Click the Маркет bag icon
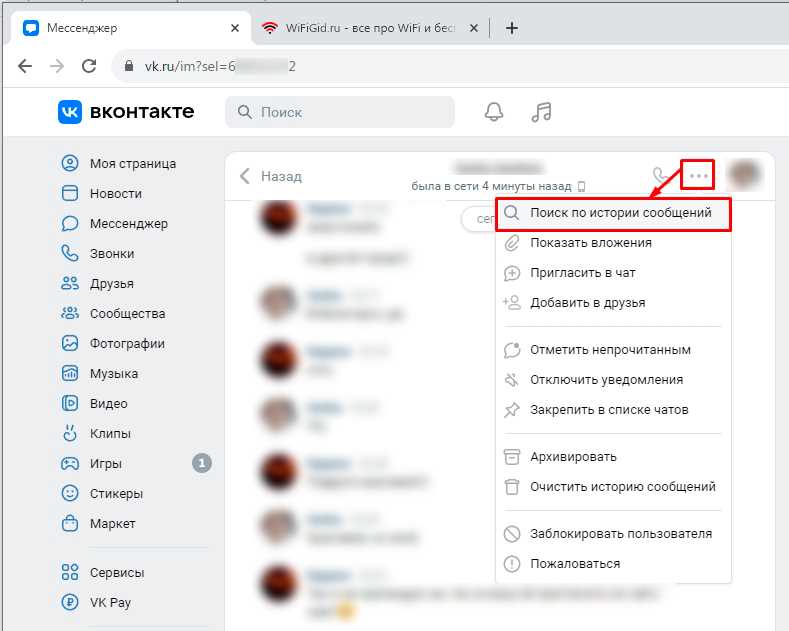The height and width of the screenshot is (631, 789). click(70, 523)
